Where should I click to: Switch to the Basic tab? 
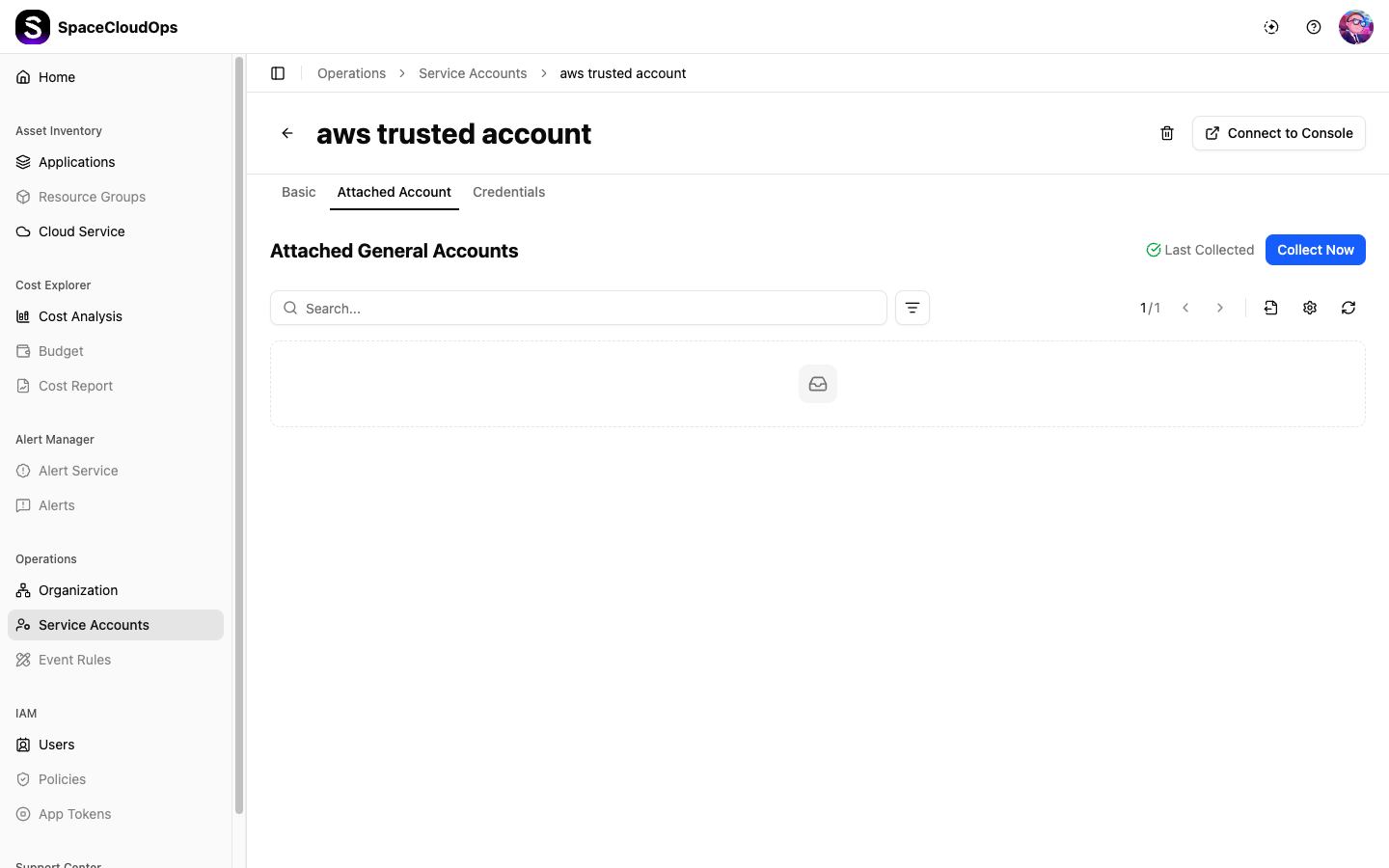click(299, 192)
